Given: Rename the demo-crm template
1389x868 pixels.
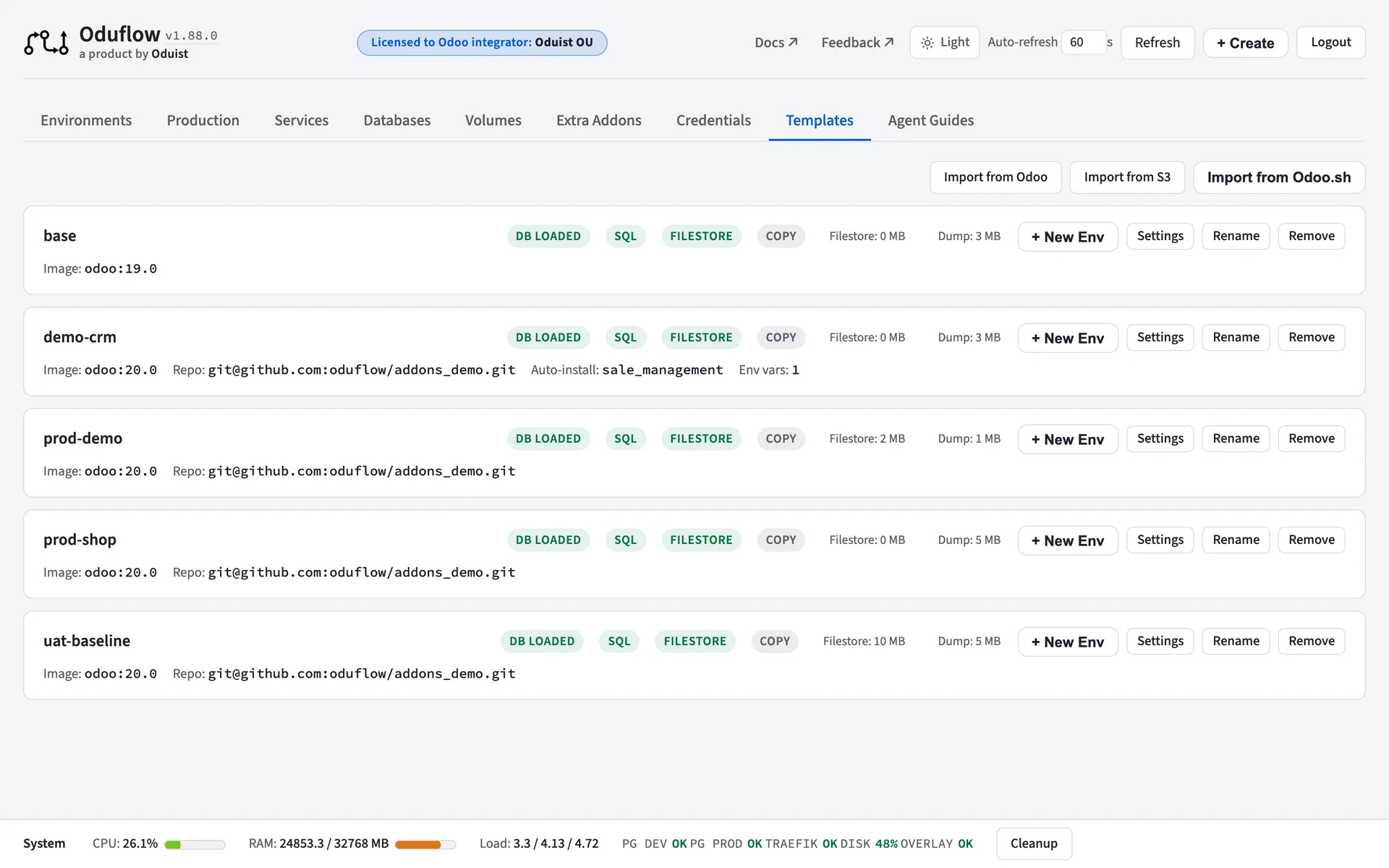Looking at the screenshot, I should pos(1236,337).
